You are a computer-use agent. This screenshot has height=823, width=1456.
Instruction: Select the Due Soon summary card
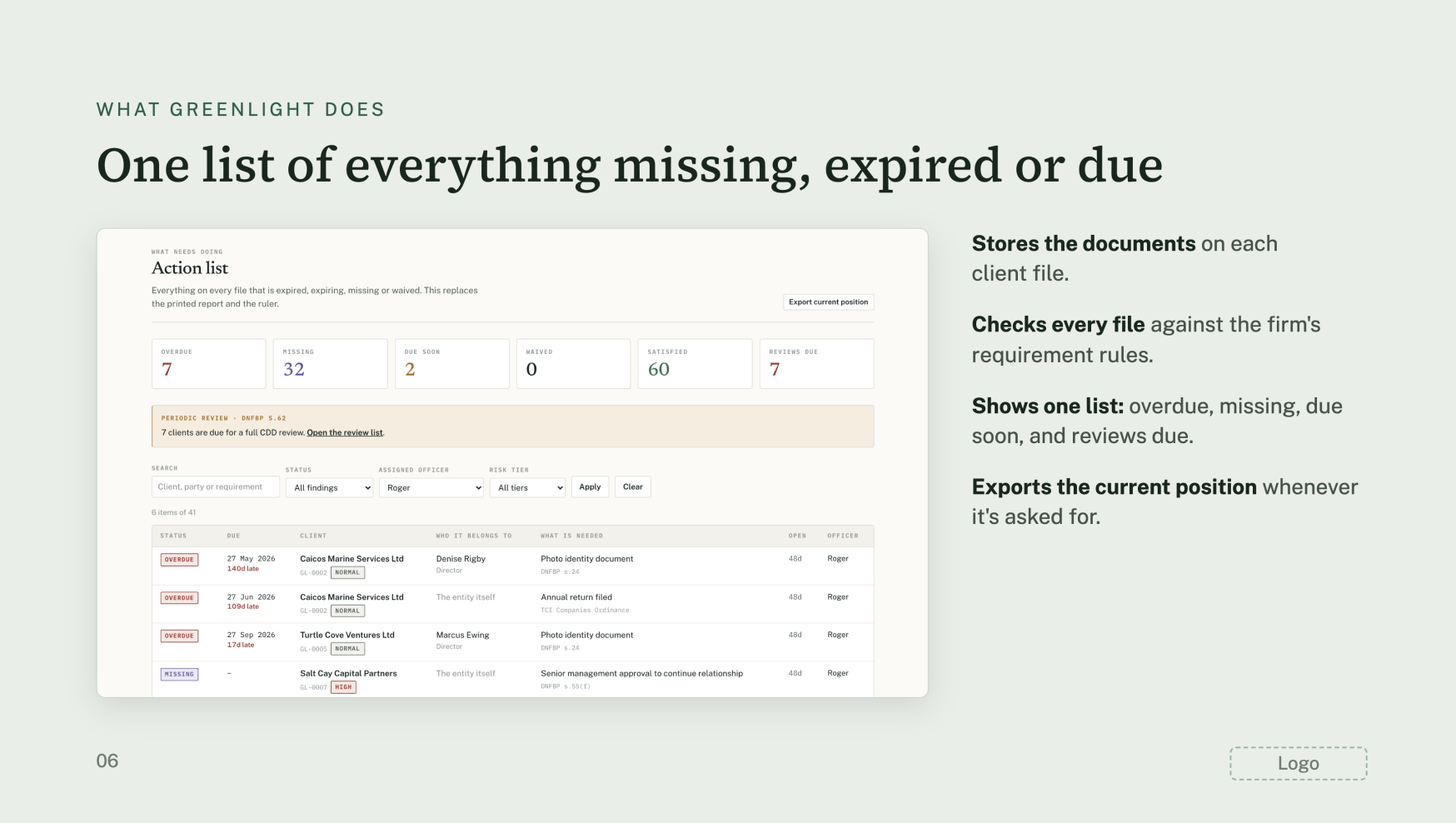pyautogui.click(x=452, y=363)
